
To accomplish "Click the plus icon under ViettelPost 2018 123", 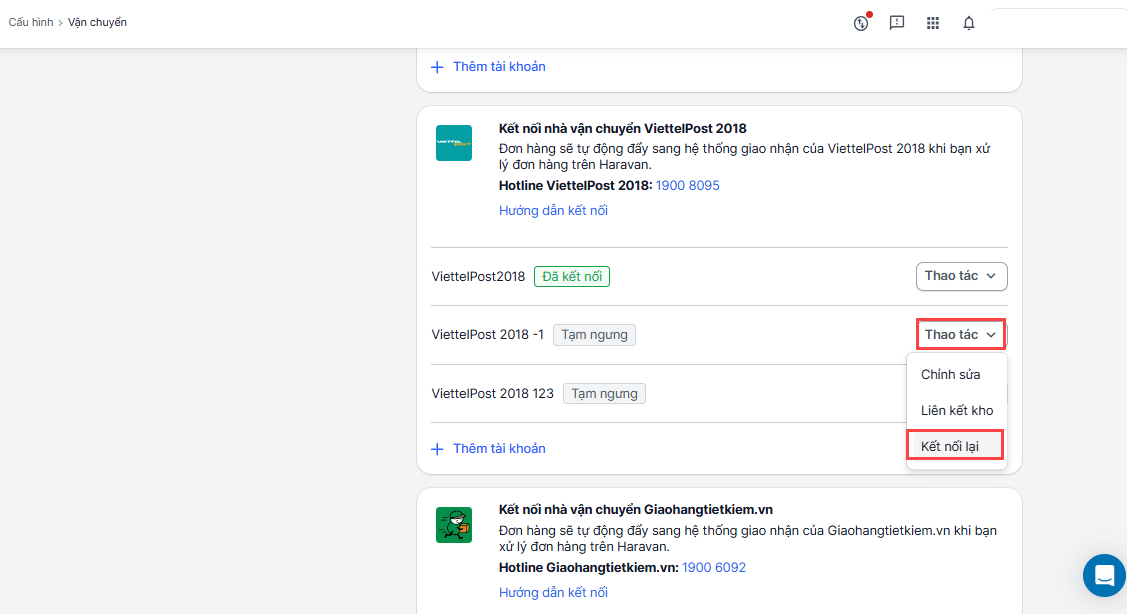I will (437, 449).
